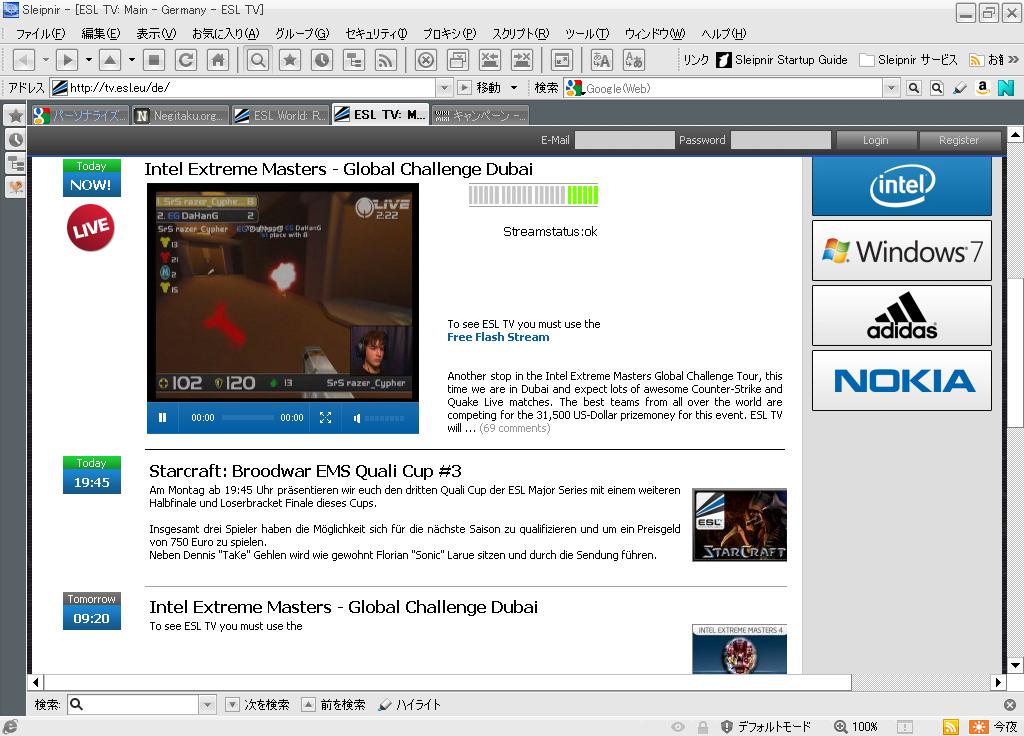Expand the Forward button history dropdown
This screenshot has width=1024, height=736.
(88, 60)
